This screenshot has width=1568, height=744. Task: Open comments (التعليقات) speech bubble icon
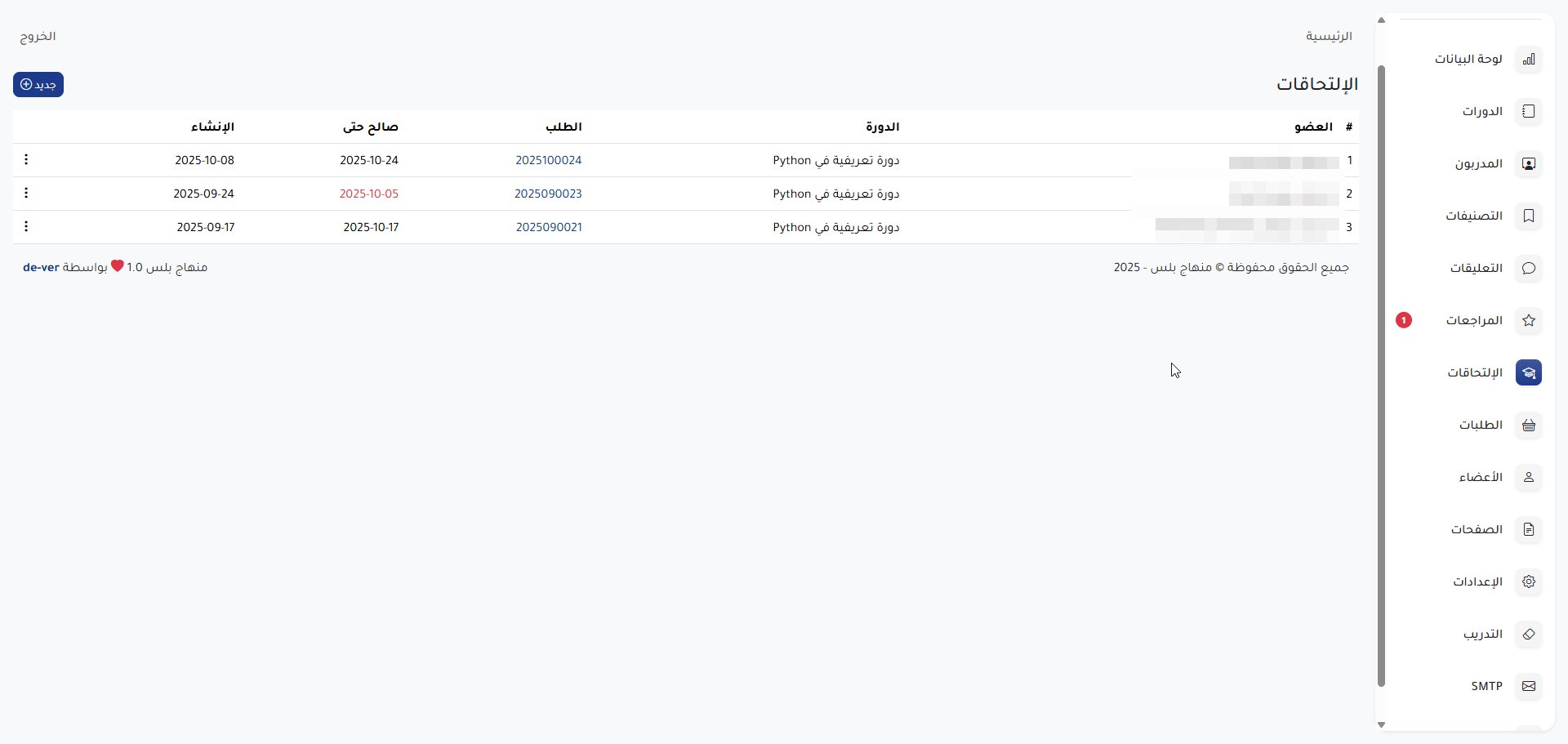[x=1528, y=269]
